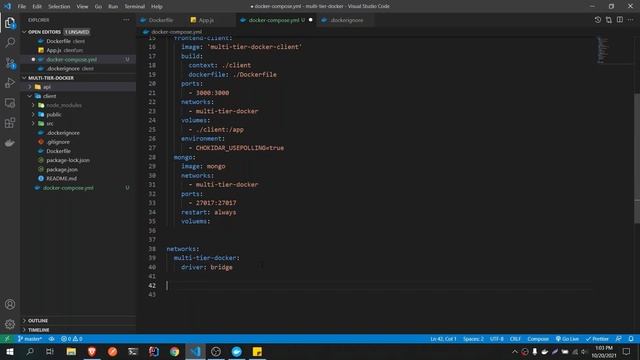Open the Go menu

pyautogui.click(x=98, y=6)
